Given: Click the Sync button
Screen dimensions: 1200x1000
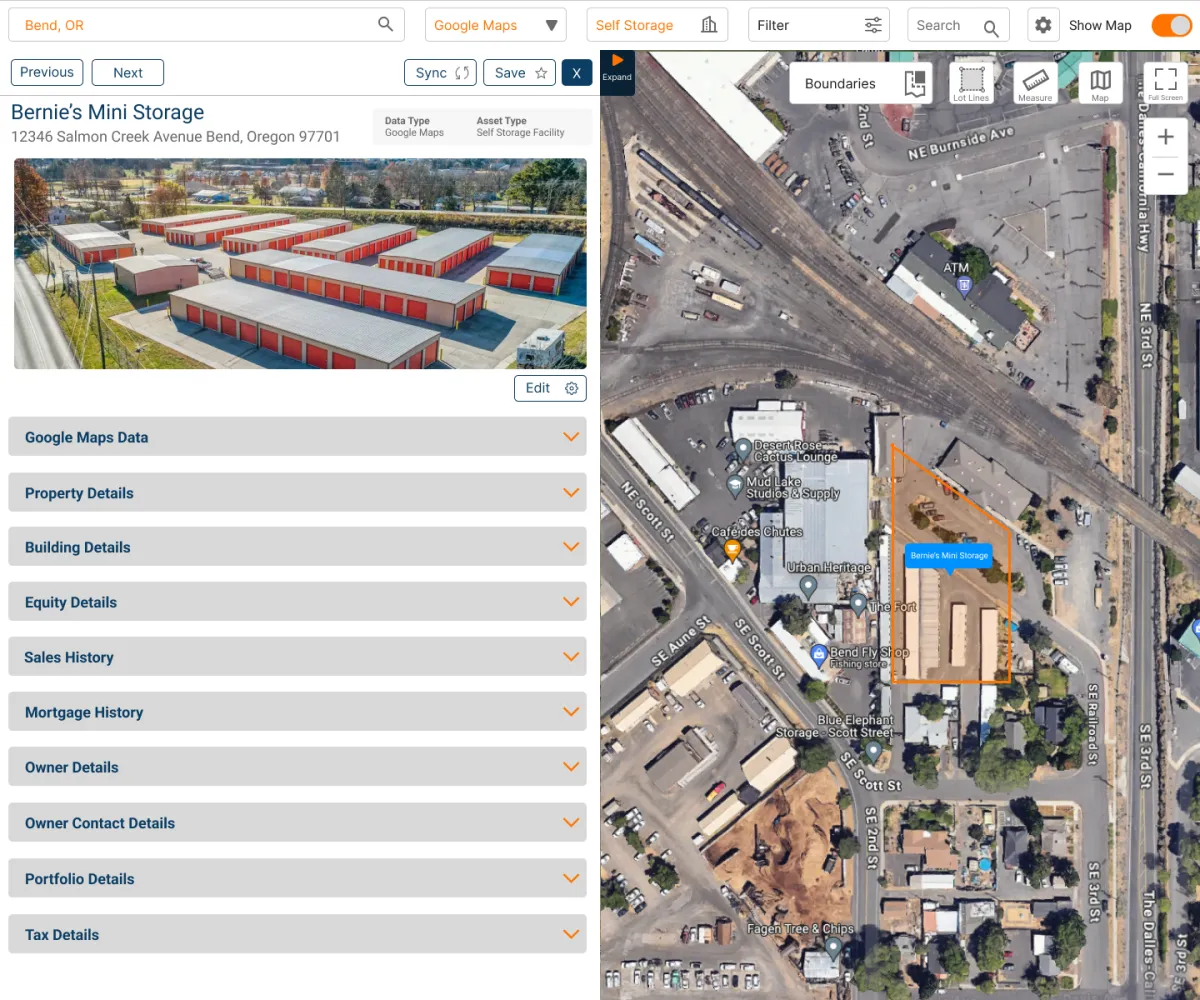Looking at the screenshot, I should point(440,73).
